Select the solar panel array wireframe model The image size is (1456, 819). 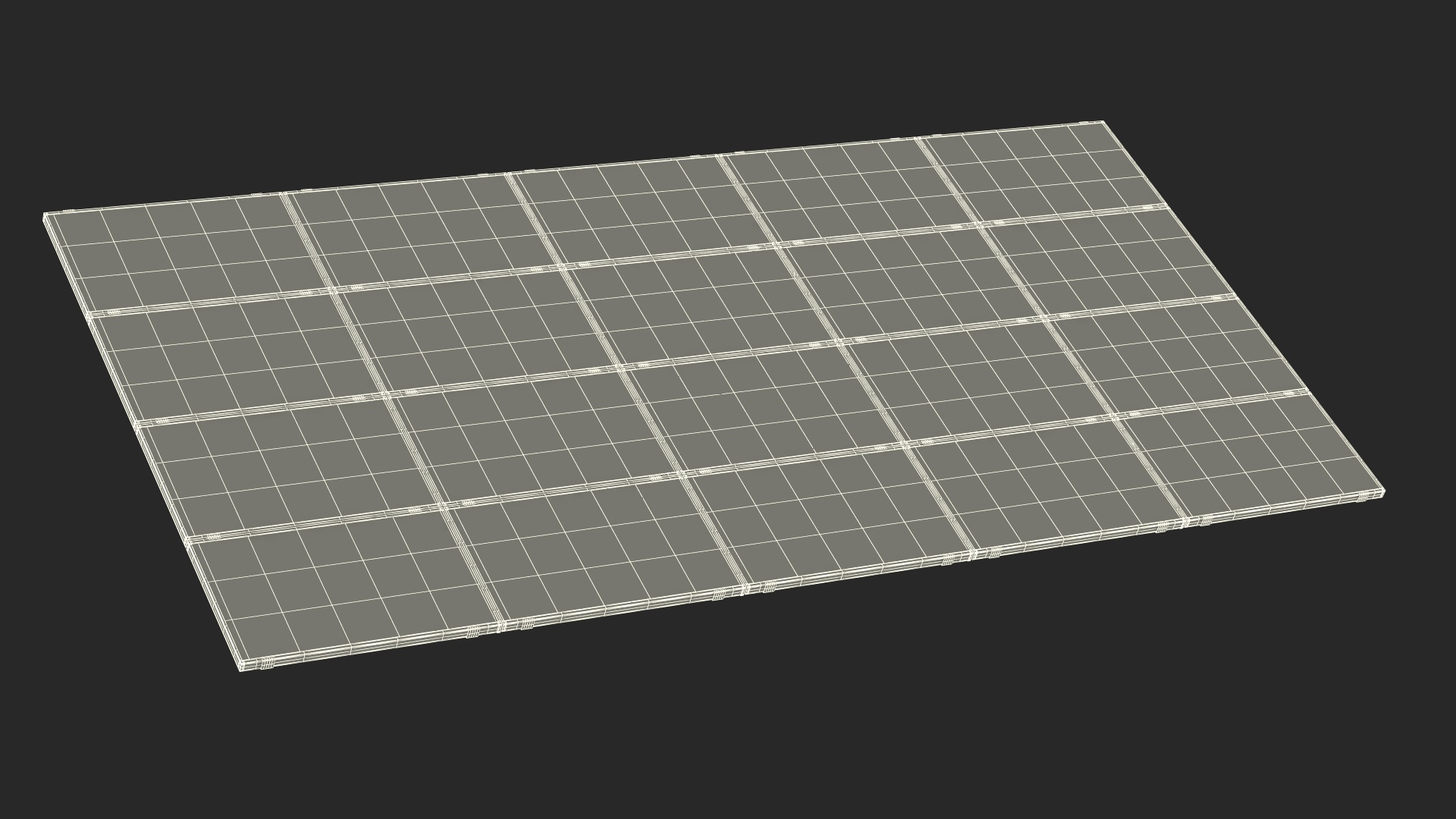coord(713,394)
